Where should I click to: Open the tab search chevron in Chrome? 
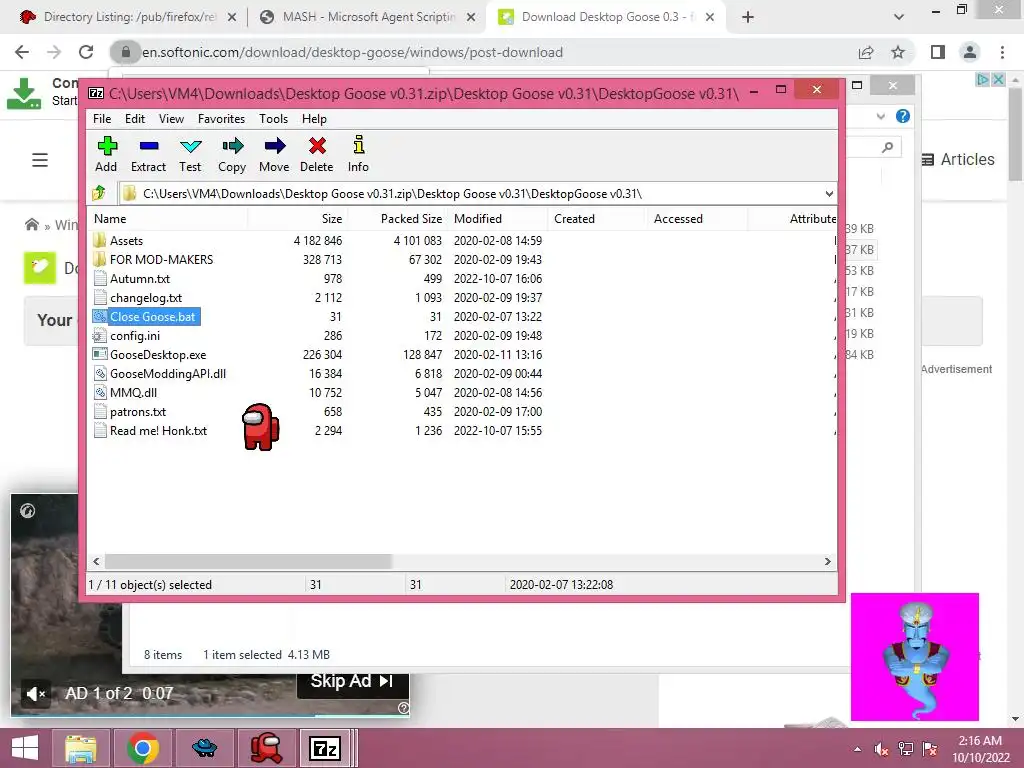click(x=899, y=18)
